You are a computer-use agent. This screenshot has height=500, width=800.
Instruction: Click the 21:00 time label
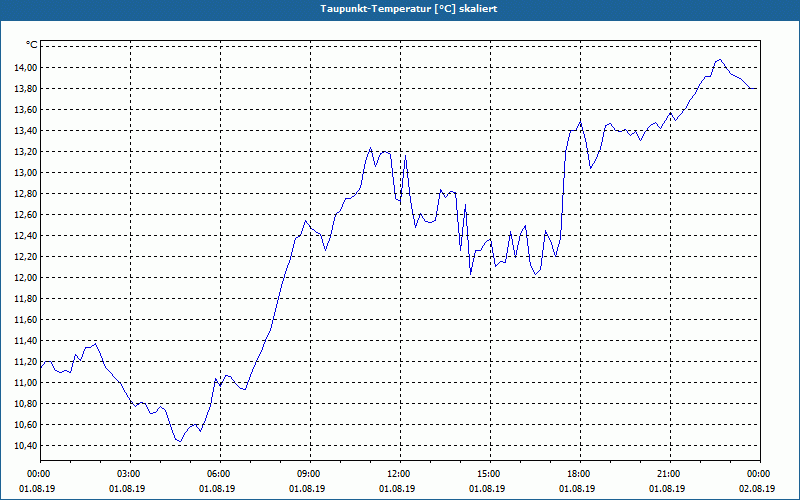pos(670,474)
